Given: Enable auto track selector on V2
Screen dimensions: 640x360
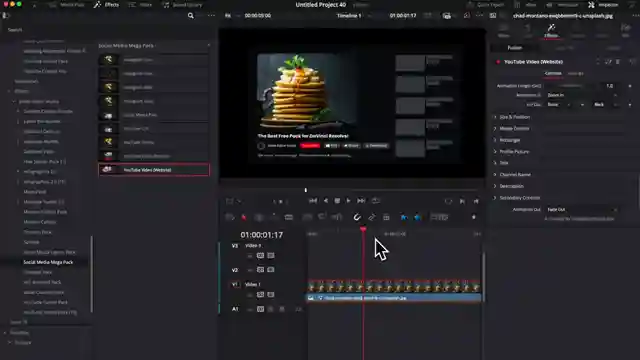Looking at the screenshot, I should pos(260,270).
